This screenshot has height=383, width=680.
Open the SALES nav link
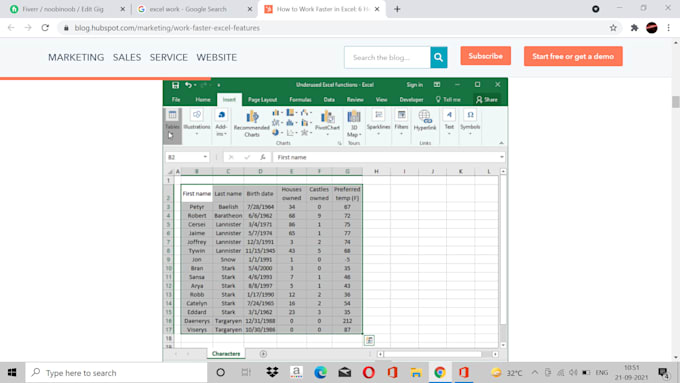coord(127,57)
